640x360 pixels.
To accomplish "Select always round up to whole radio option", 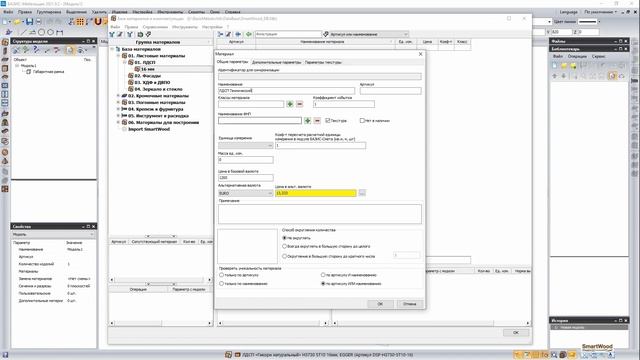I will [x=284, y=247].
